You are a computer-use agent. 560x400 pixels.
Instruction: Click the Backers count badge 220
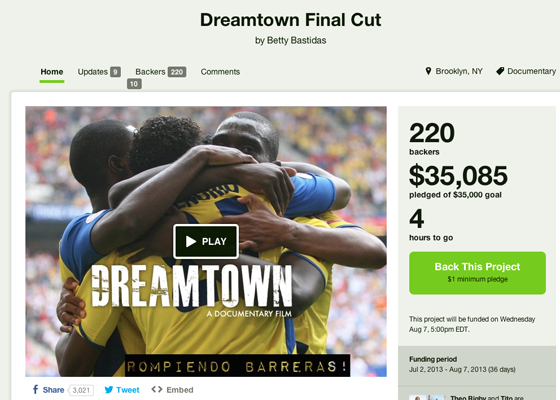(x=177, y=72)
